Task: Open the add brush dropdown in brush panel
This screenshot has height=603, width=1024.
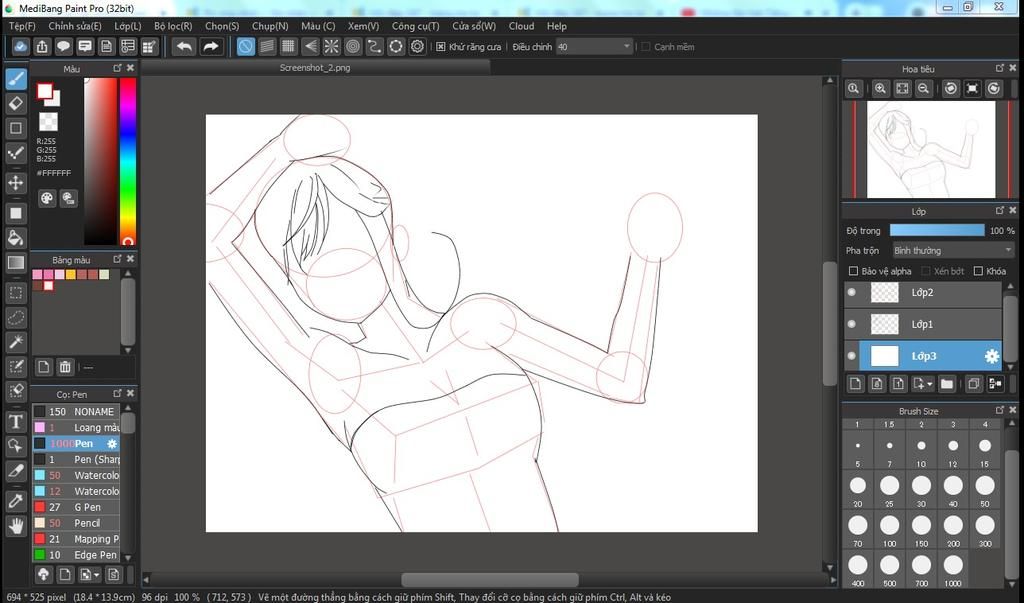Action: point(97,575)
